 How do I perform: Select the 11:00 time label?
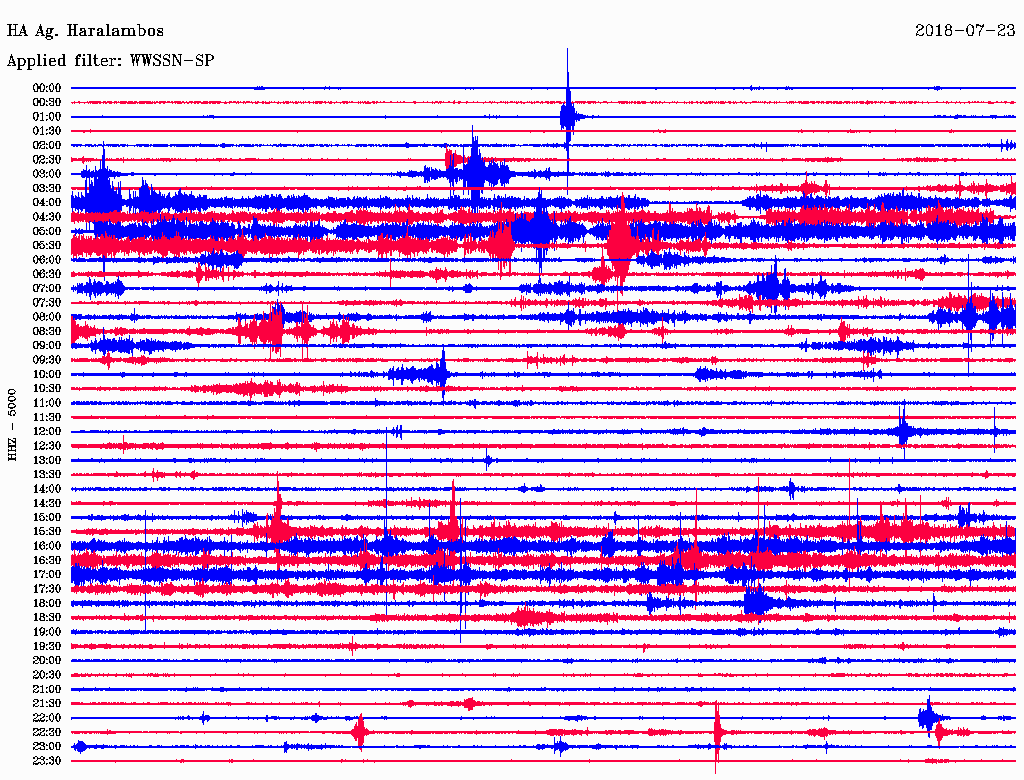(47, 403)
